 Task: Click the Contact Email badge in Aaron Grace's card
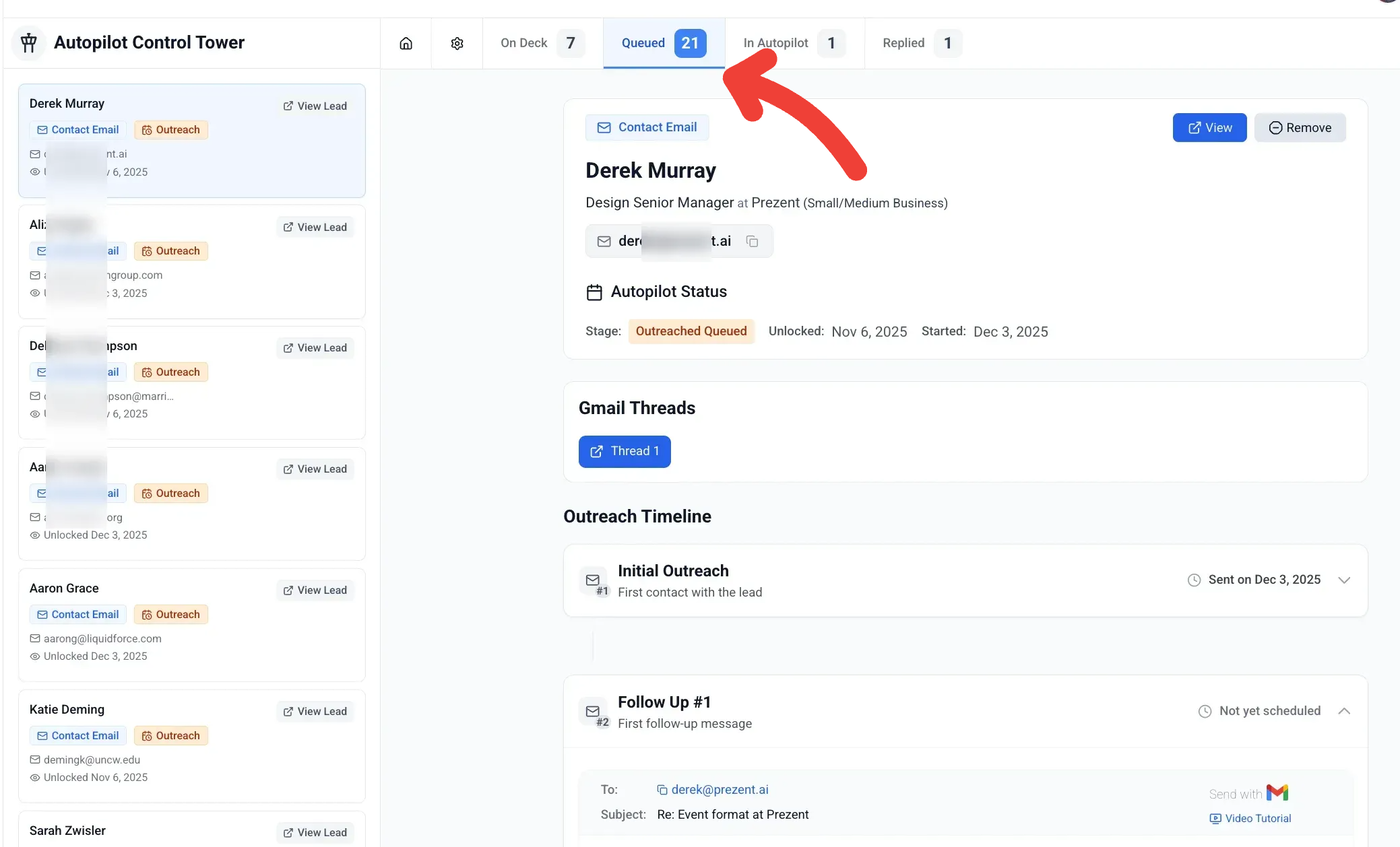point(78,615)
